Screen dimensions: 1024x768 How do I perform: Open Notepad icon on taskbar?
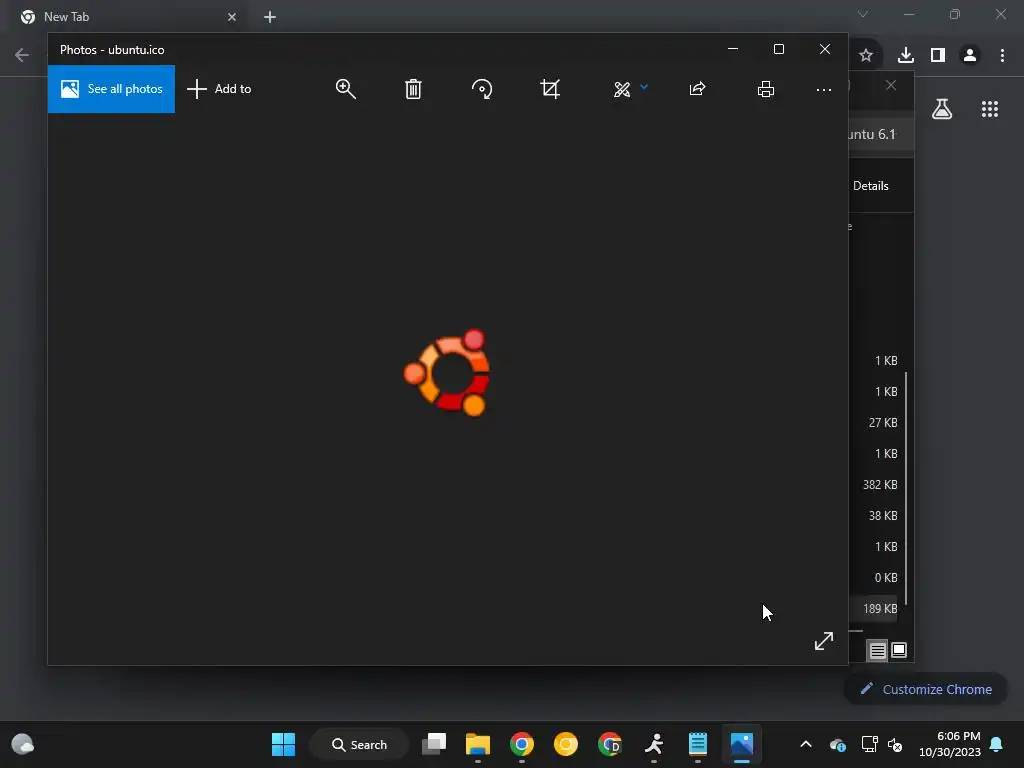697,744
